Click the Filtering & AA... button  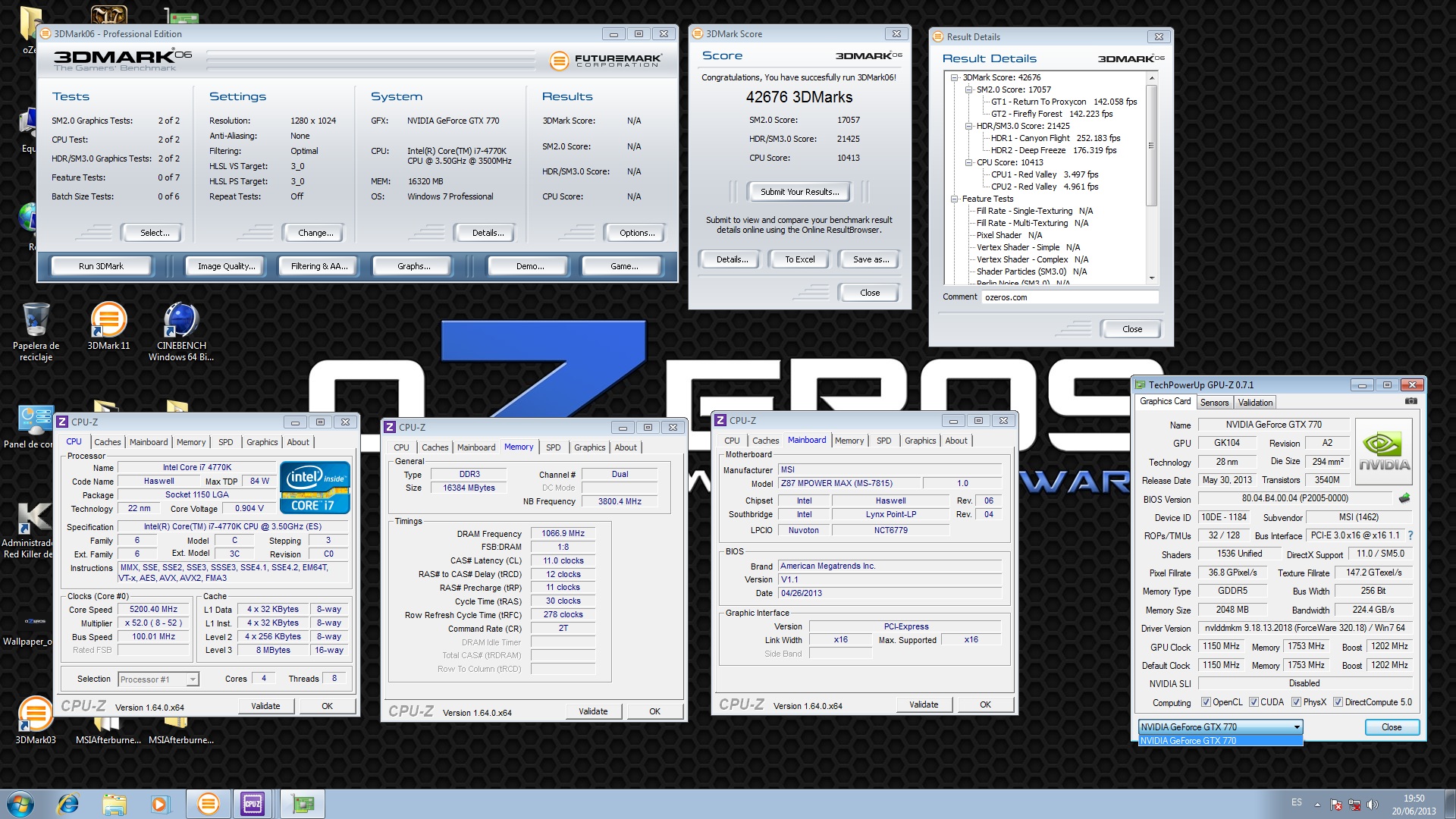pos(319,266)
